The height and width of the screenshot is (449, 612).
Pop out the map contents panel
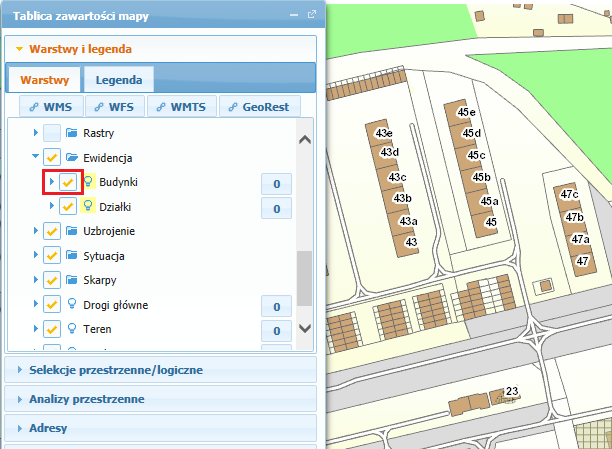[x=312, y=14]
